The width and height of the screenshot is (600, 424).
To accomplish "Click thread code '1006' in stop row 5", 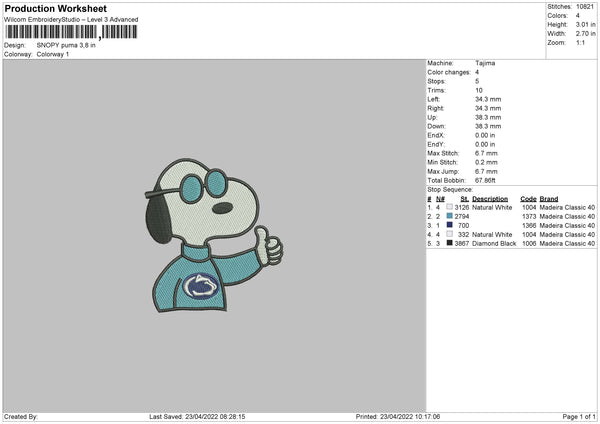I will click(x=529, y=243).
